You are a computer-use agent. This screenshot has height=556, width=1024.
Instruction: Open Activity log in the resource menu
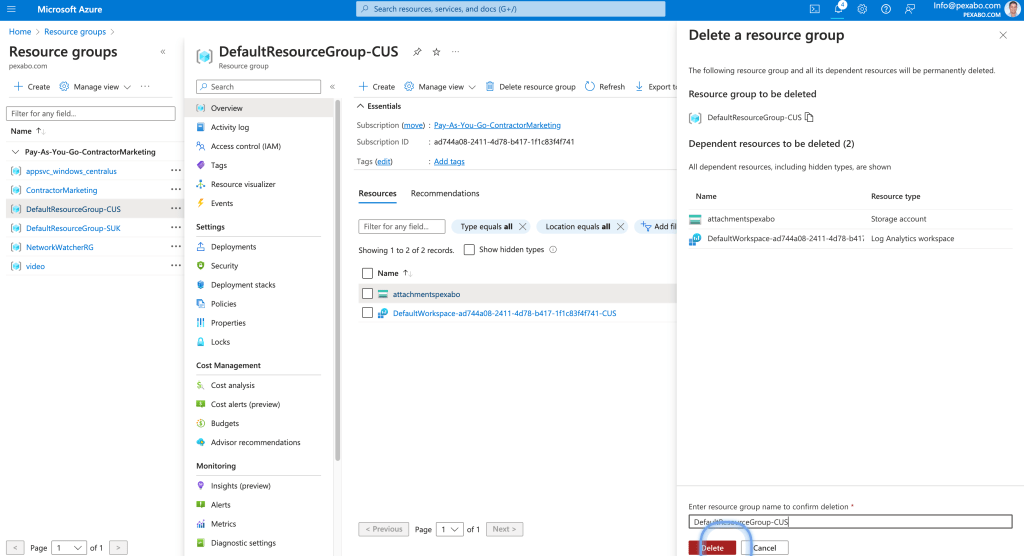(x=230, y=127)
